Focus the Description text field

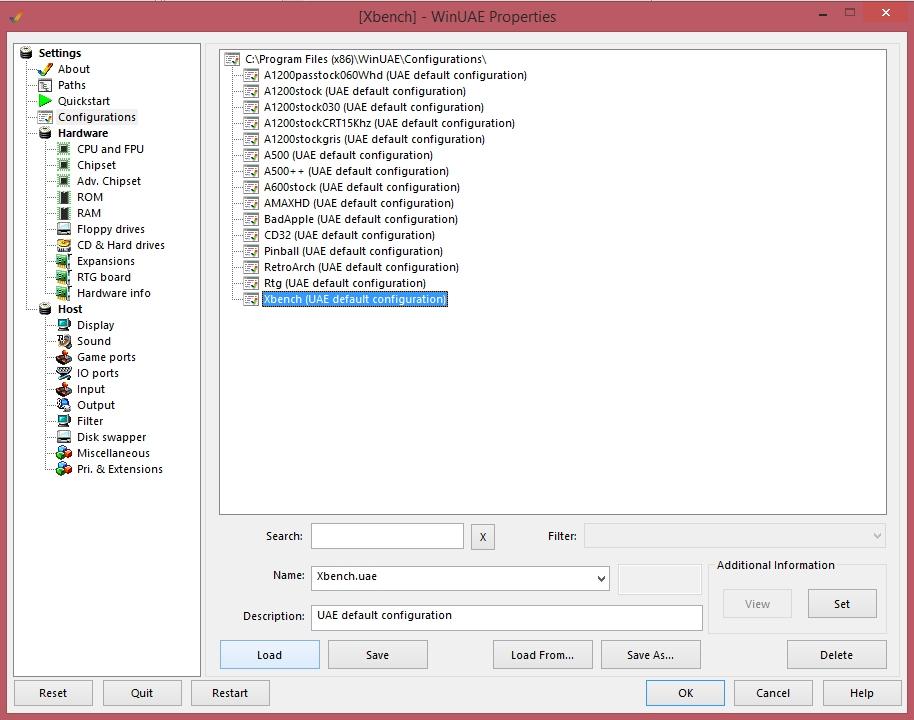pos(507,617)
